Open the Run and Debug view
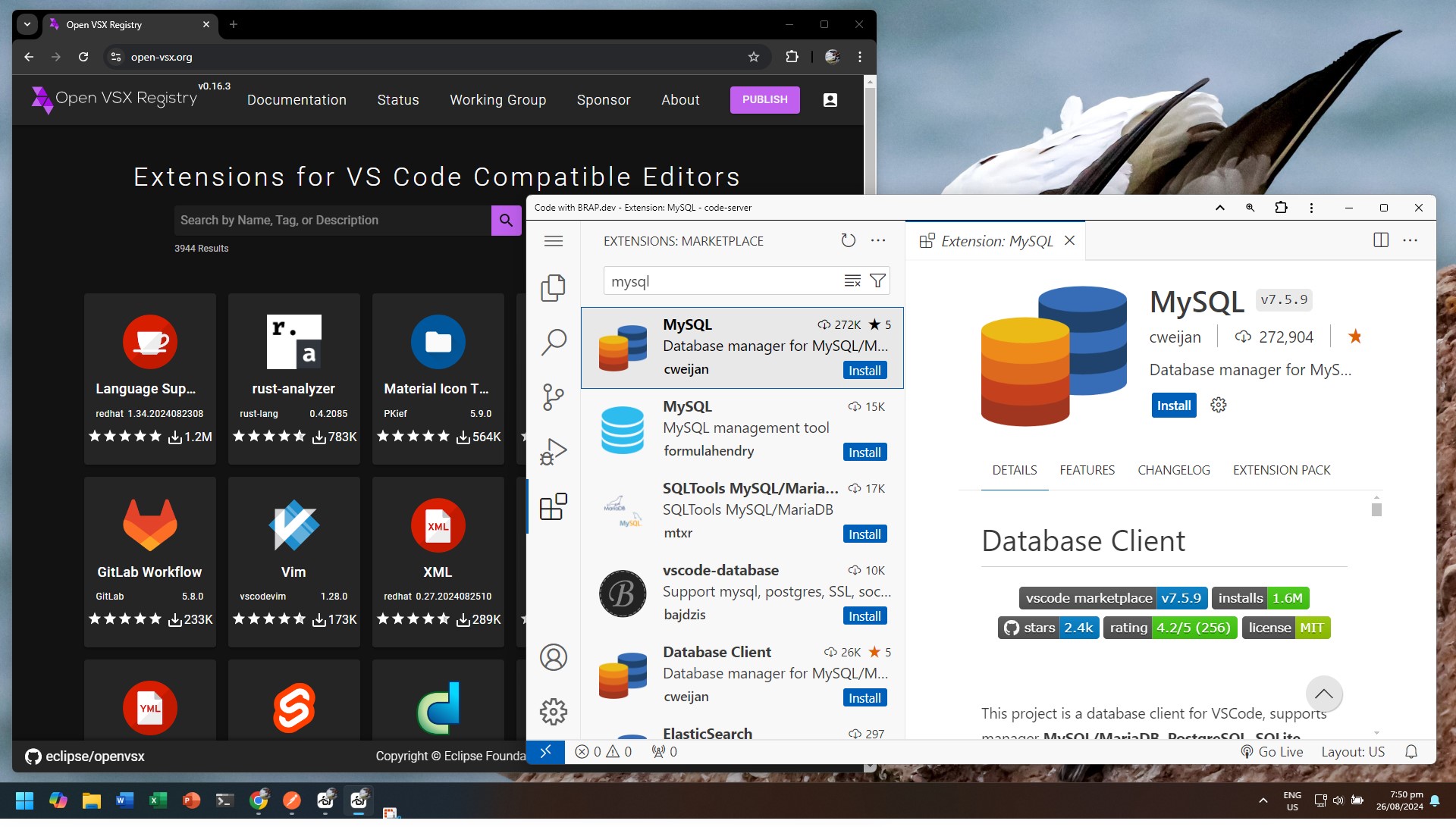The image size is (1456, 827). (554, 451)
